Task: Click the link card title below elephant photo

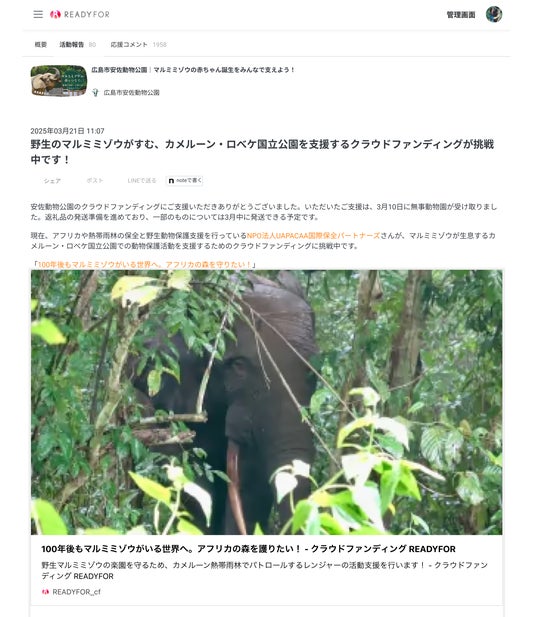Action: 248,549
